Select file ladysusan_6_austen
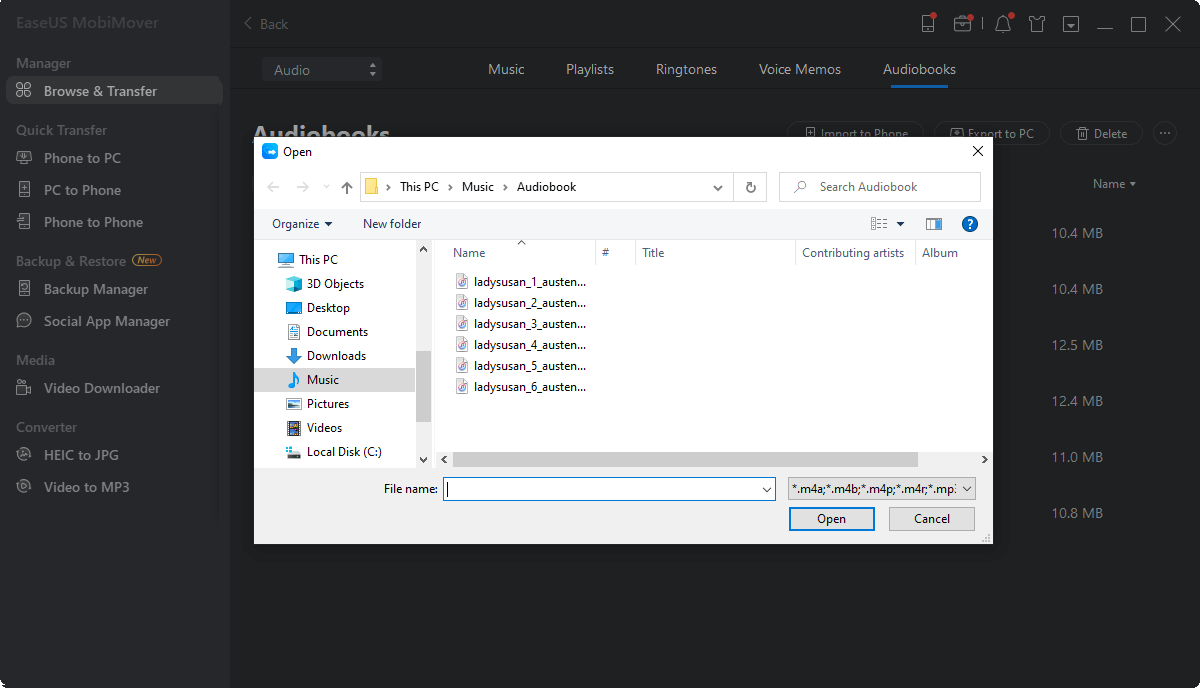This screenshot has width=1200, height=688. tap(521, 387)
